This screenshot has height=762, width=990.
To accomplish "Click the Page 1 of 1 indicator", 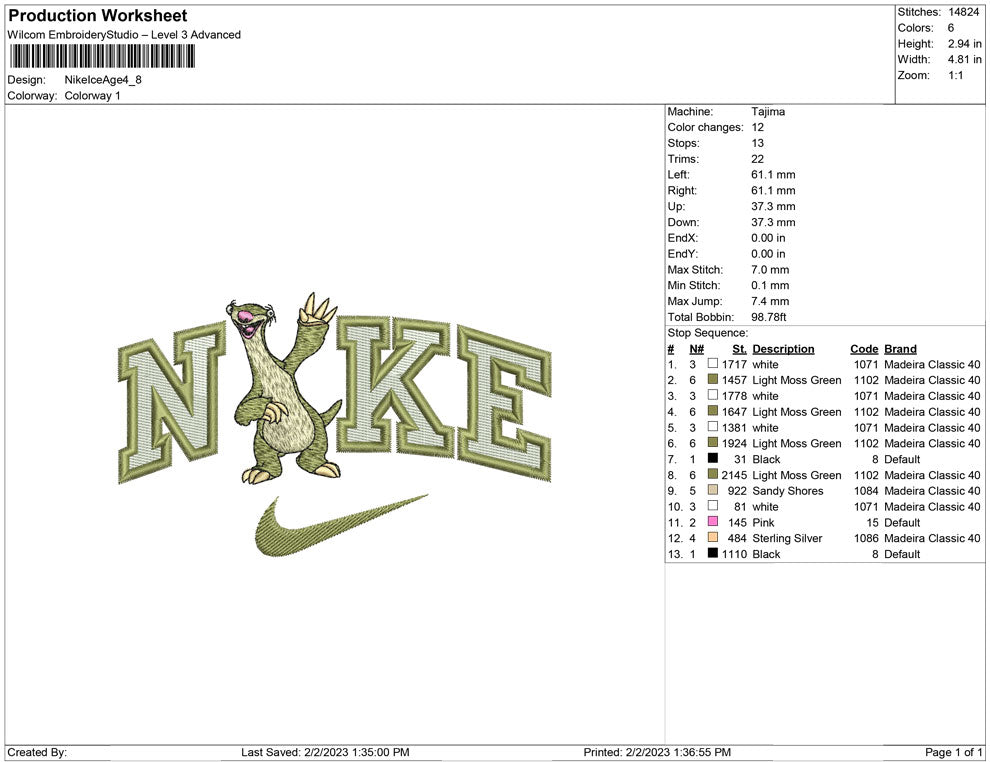I will (x=953, y=752).
